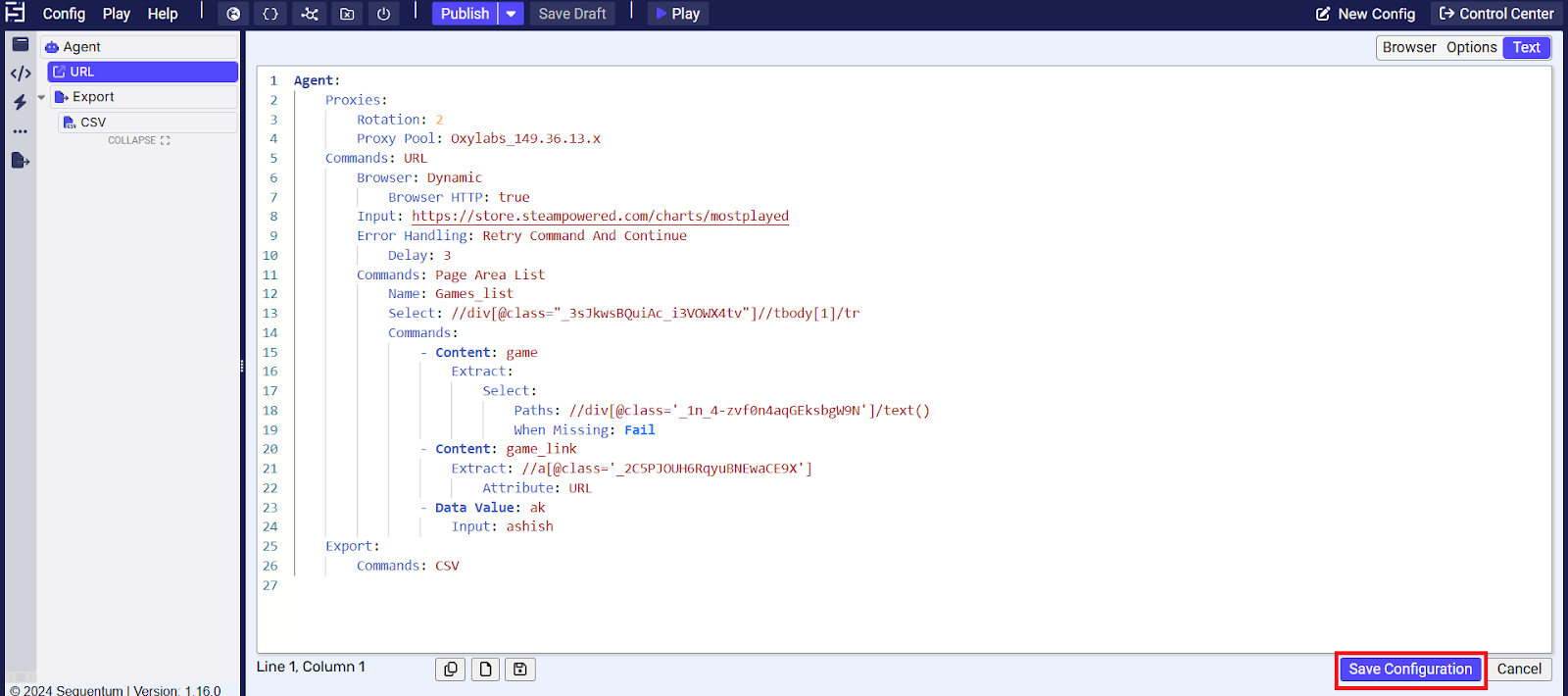1568x696 pixels.
Task: Click the Paths XPath line
Action: point(721,411)
